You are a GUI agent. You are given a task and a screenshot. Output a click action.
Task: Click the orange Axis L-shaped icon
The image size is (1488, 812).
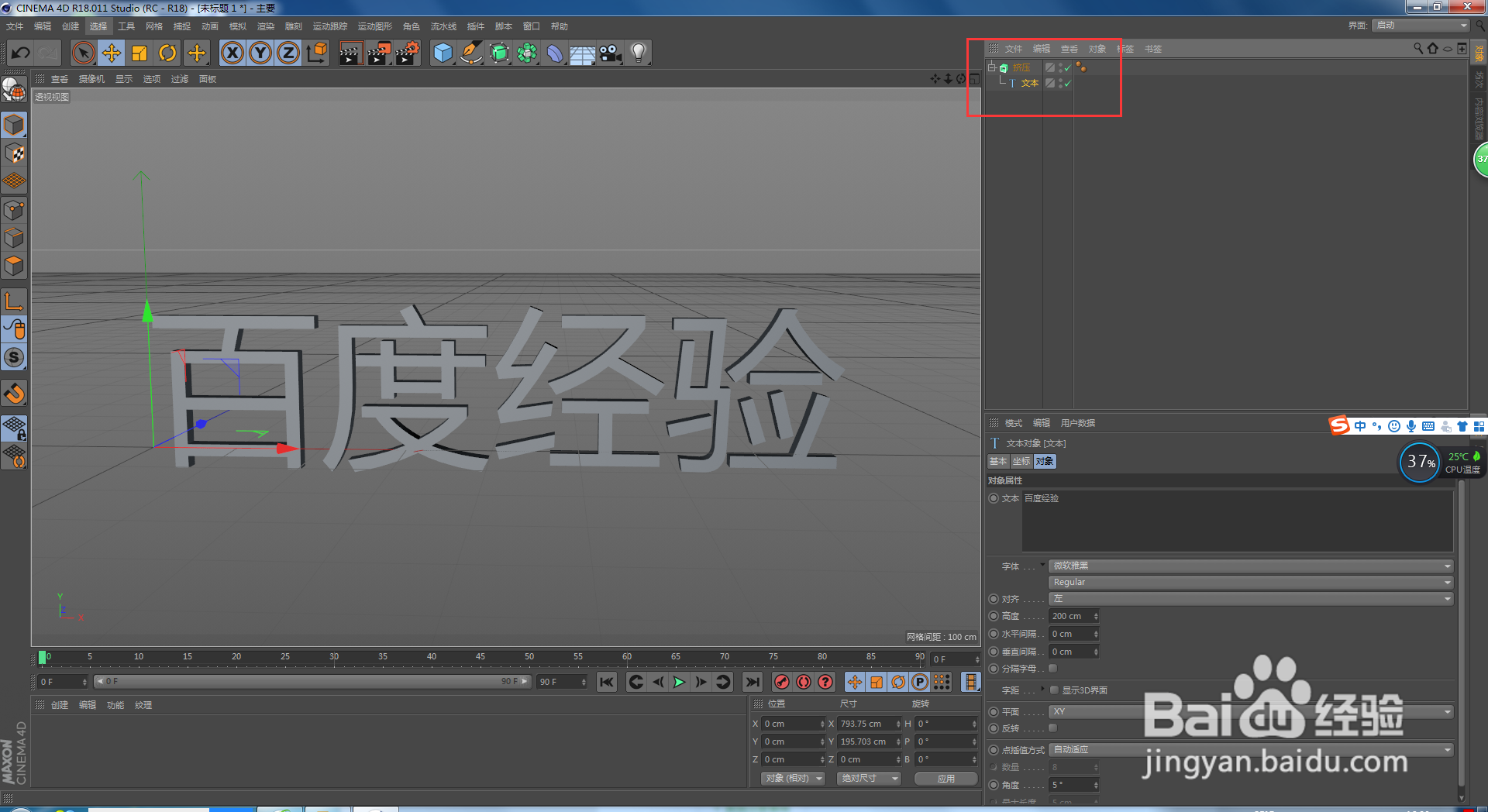coord(14,301)
